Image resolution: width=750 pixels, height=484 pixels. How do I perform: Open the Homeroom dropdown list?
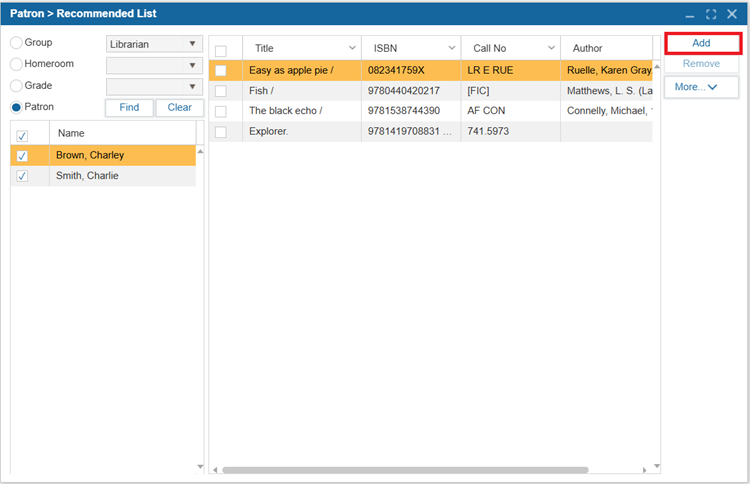point(154,66)
